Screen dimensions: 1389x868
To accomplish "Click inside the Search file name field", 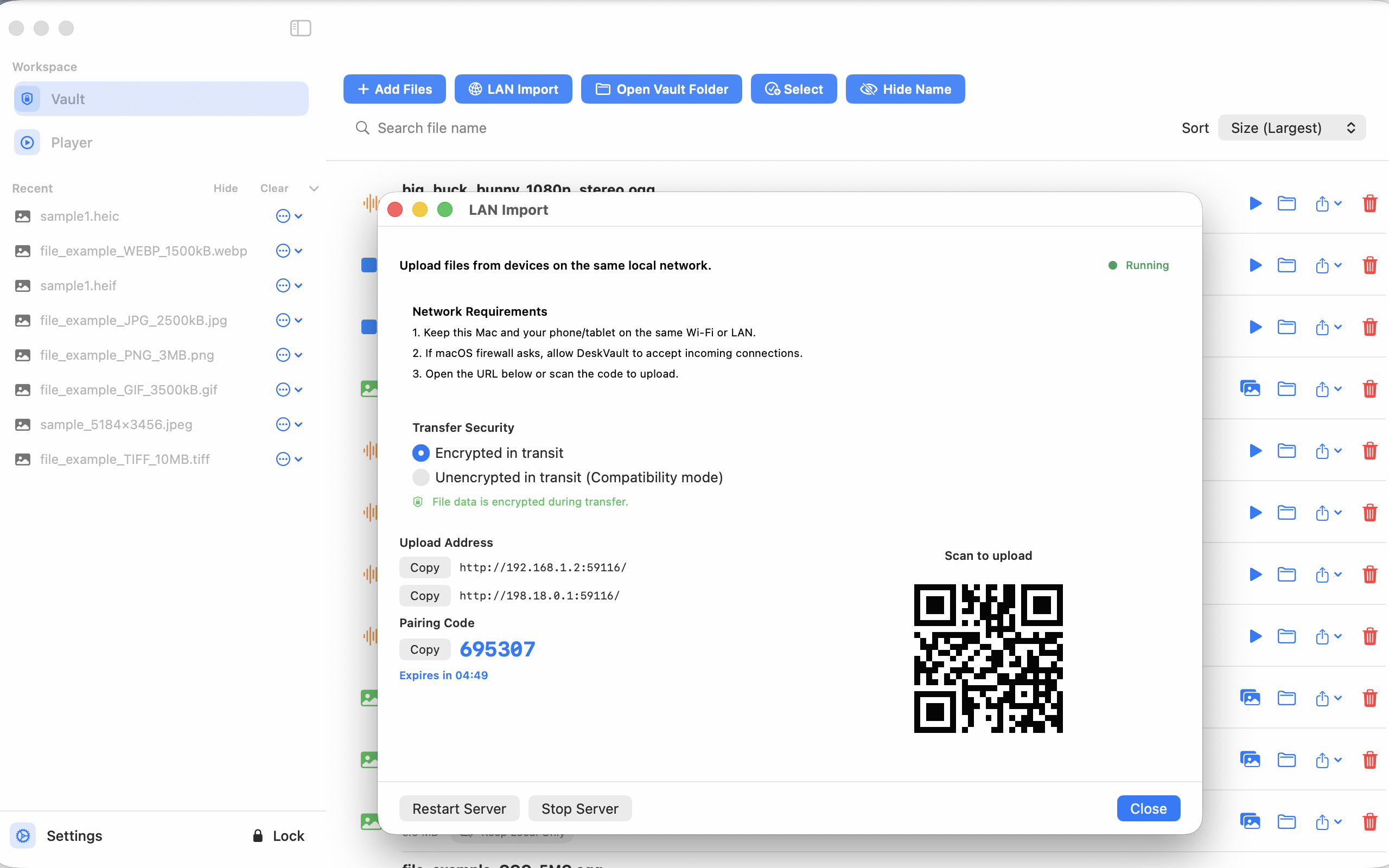I will (517, 128).
